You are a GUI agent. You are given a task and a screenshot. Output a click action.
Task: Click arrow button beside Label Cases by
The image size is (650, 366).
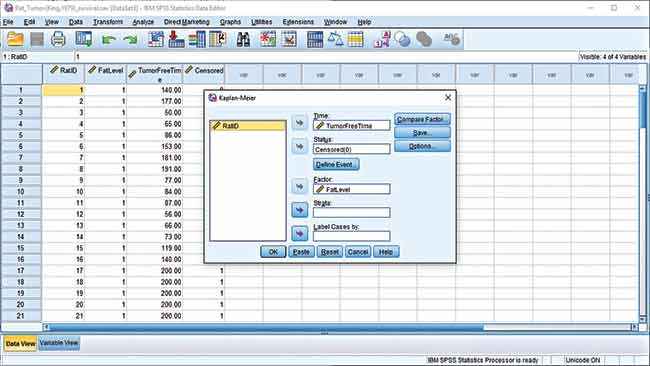pyautogui.click(x=300, y=234)
